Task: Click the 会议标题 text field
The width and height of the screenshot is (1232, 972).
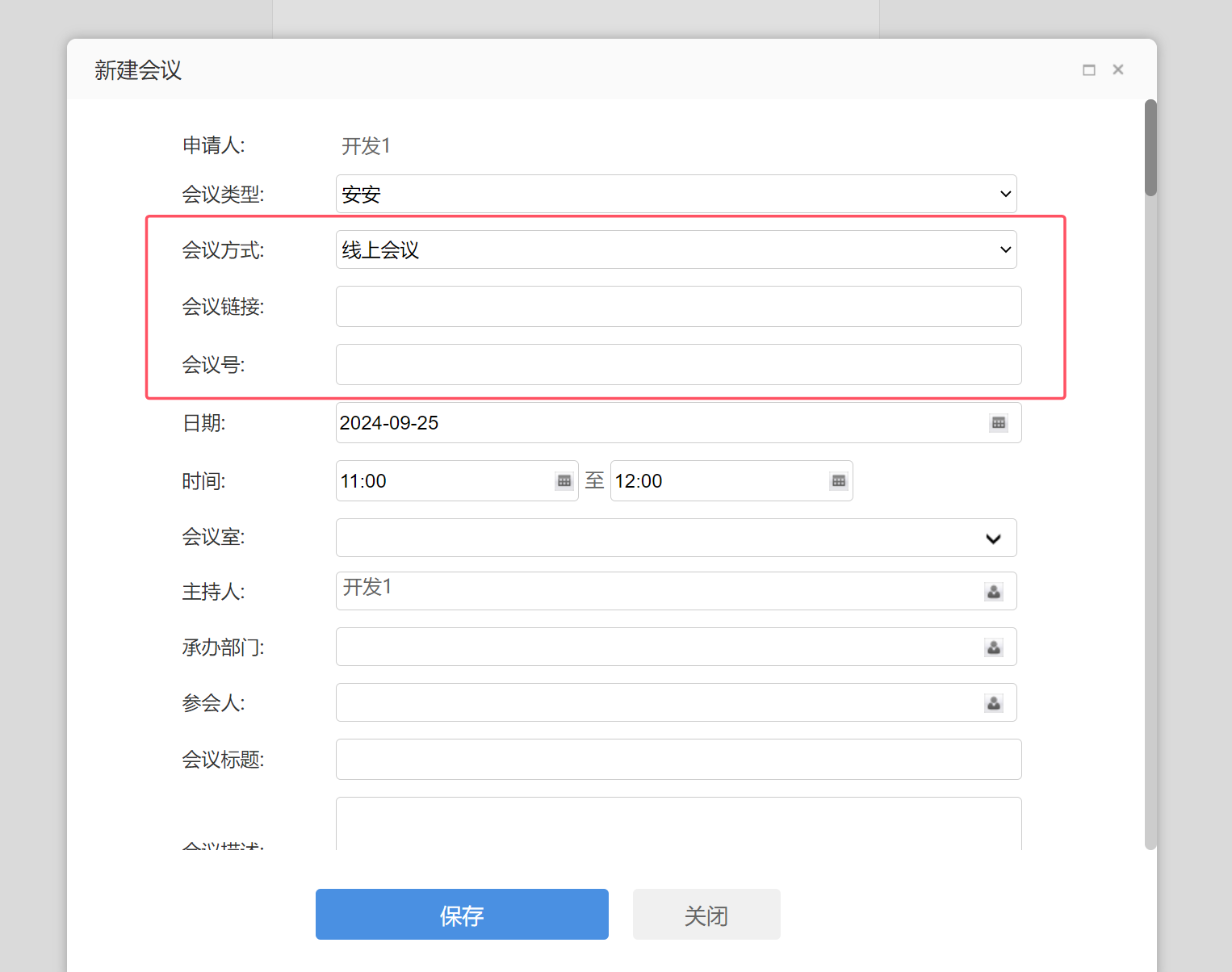Action: (678, 760)
